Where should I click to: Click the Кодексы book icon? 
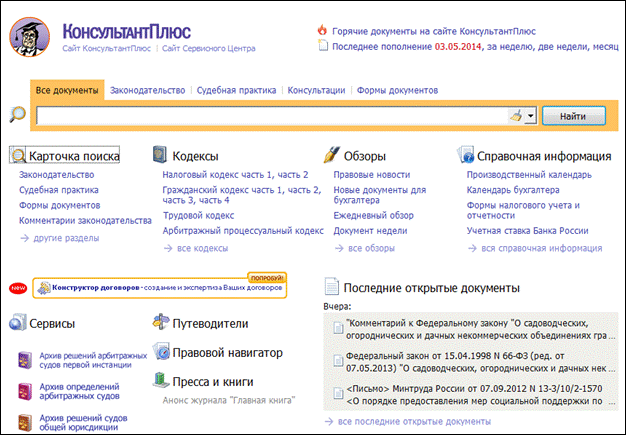[x=160, y=154]
